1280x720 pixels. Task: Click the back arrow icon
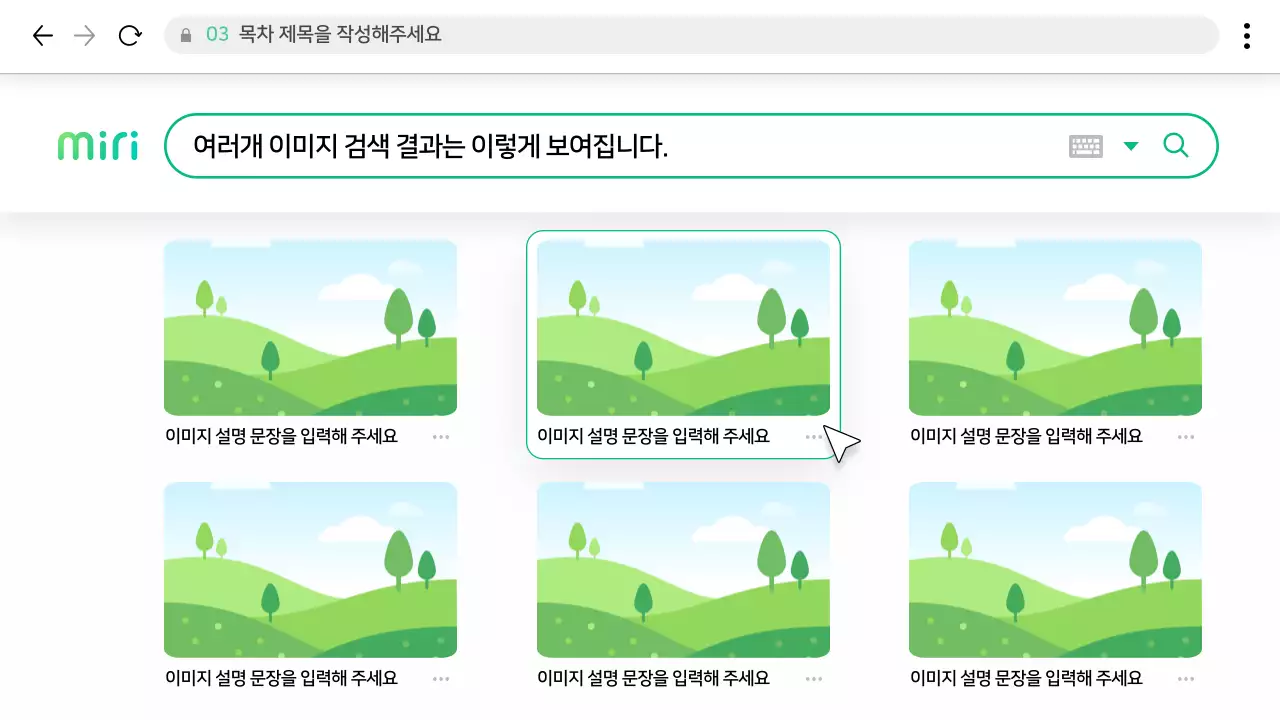point(42,35)
